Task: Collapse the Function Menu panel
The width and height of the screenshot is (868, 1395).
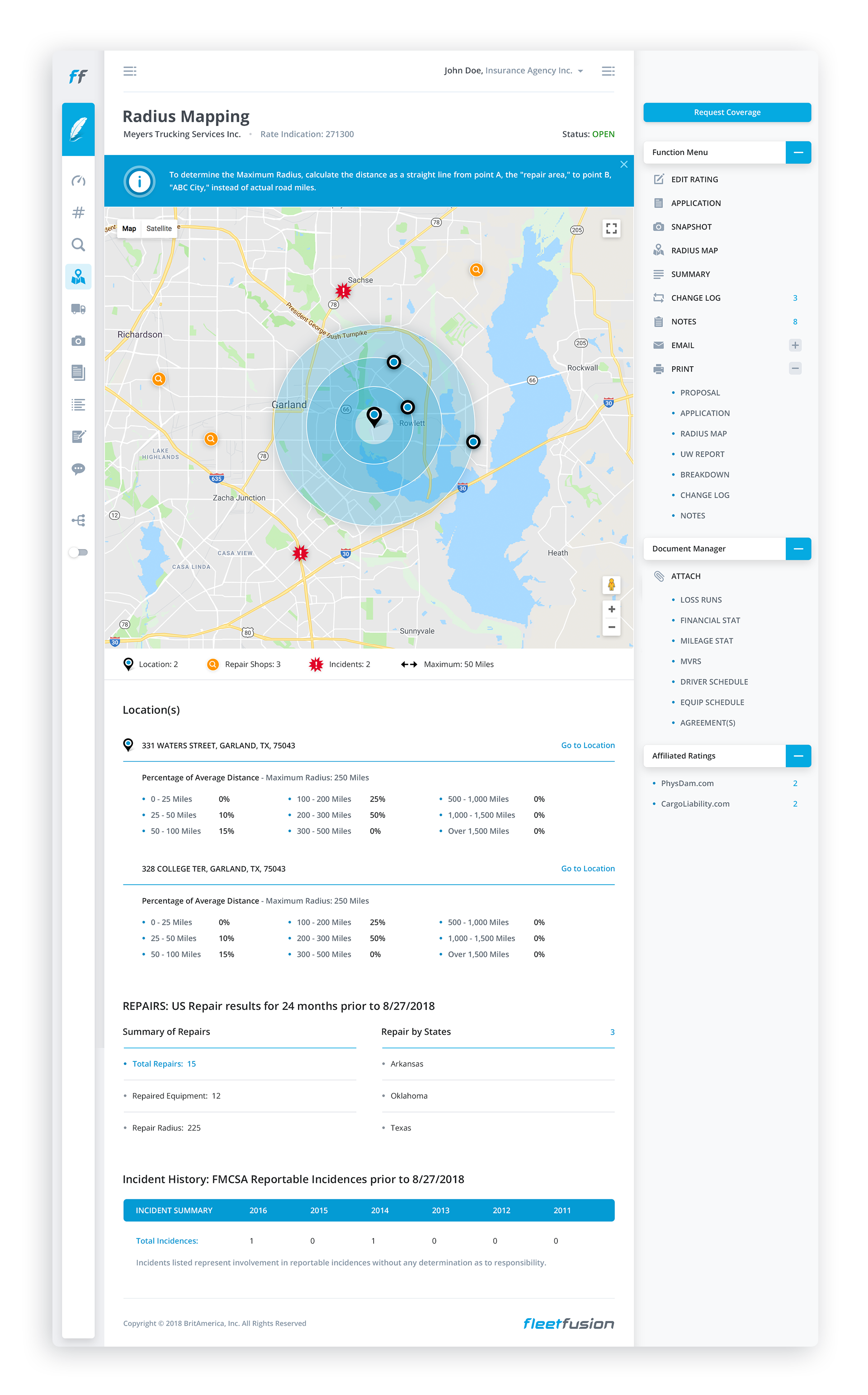Action: pos(798,152)
